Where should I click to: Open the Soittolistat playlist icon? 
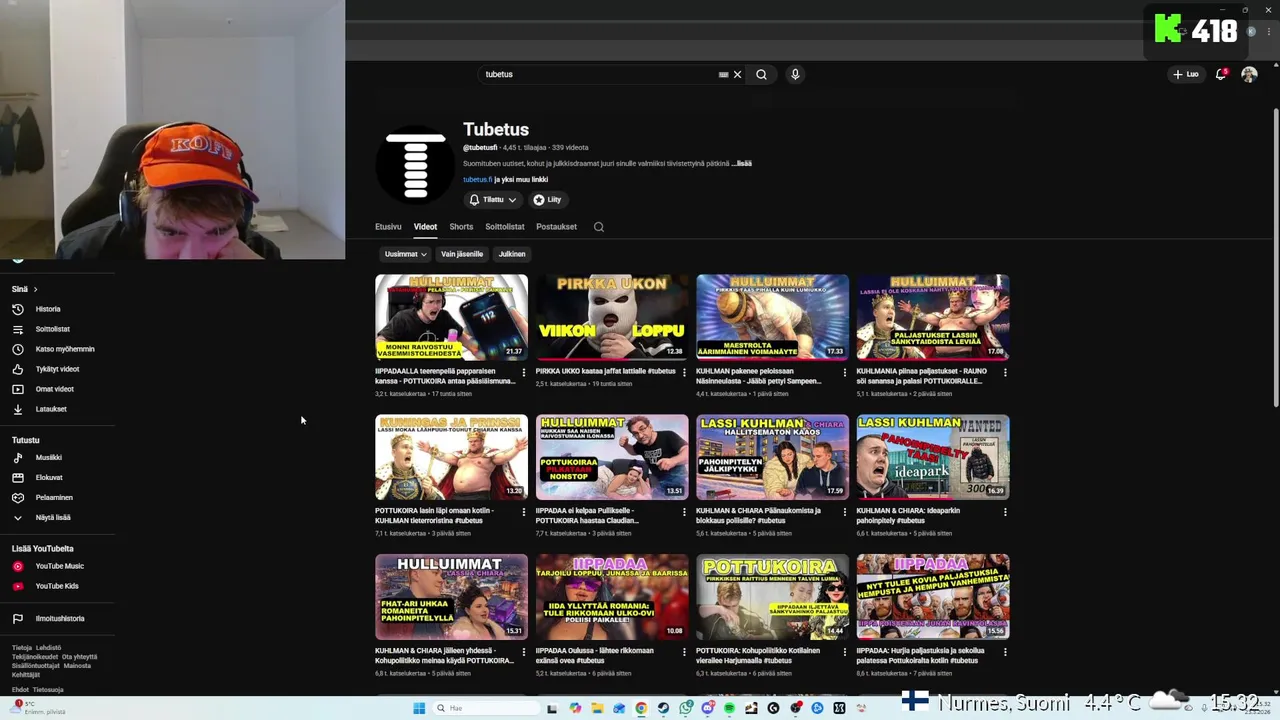tap(17, 329)
